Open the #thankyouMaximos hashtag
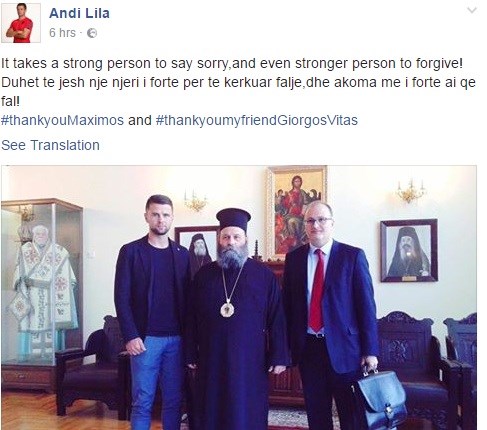Viewport: 487px width, 430px height. 62,120
